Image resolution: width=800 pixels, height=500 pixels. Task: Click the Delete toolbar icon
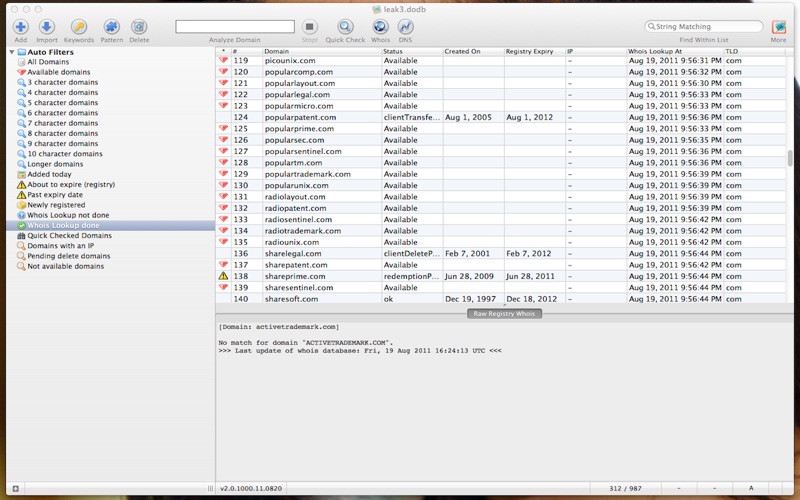tap(139, 27)
